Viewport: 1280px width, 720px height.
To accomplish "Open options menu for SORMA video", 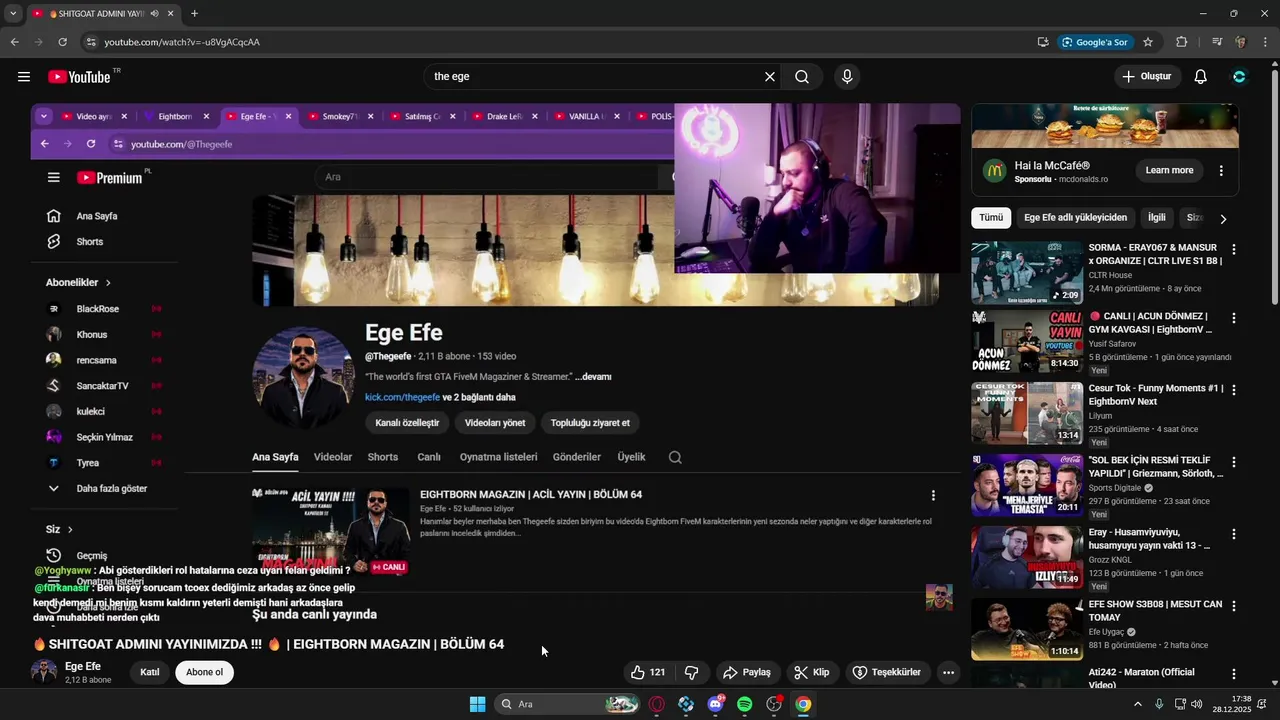I will [x=1233, y=250].
